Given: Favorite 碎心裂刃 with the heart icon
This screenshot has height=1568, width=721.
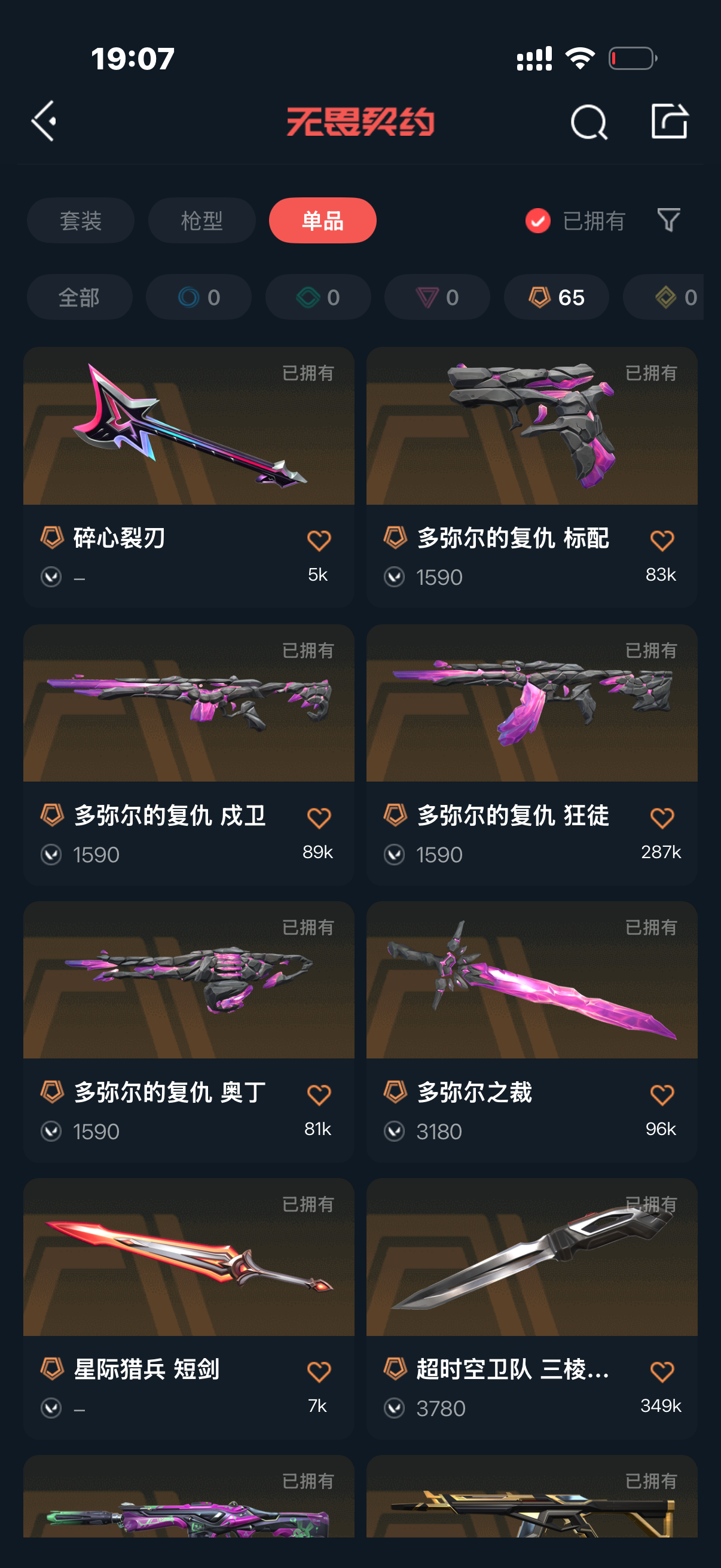Looking at the screenshot, I should click(319, 540).
